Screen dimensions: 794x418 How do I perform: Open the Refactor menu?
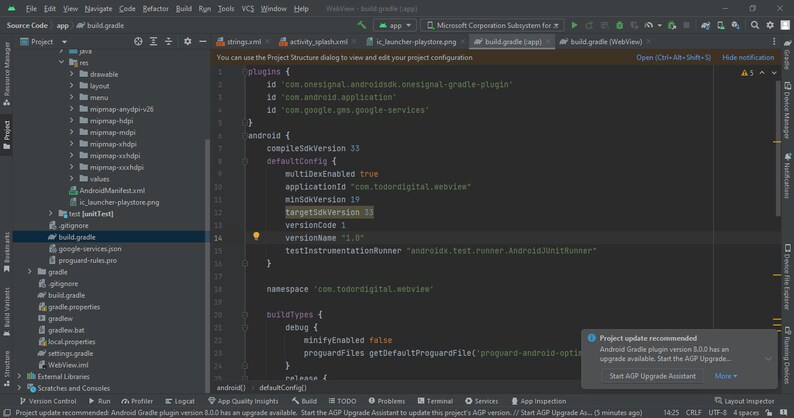[x=155, y=9]
